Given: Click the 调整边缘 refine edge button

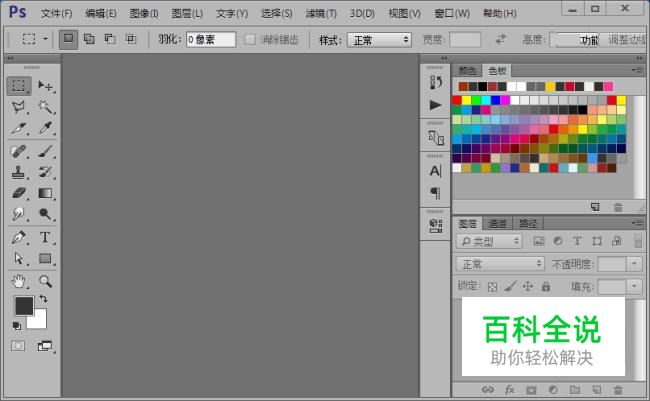Looking at the screenshot, I should pyautogui.click(x=624, y=40).
